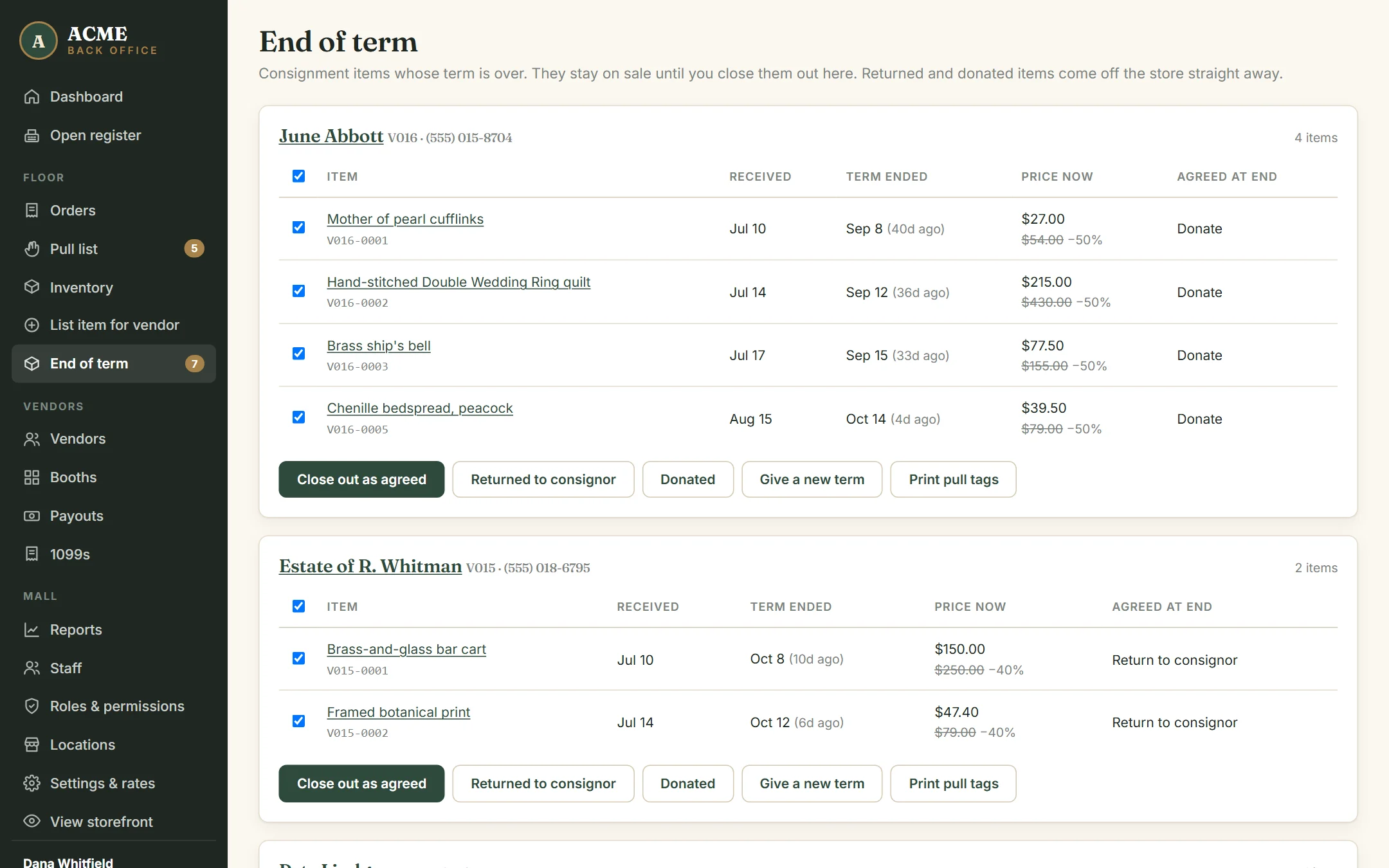Image resolution: width=1389 pixels, height=868 pixels.
Task: Close out Whitman estate items as agreed
Action: click(361, 783)
